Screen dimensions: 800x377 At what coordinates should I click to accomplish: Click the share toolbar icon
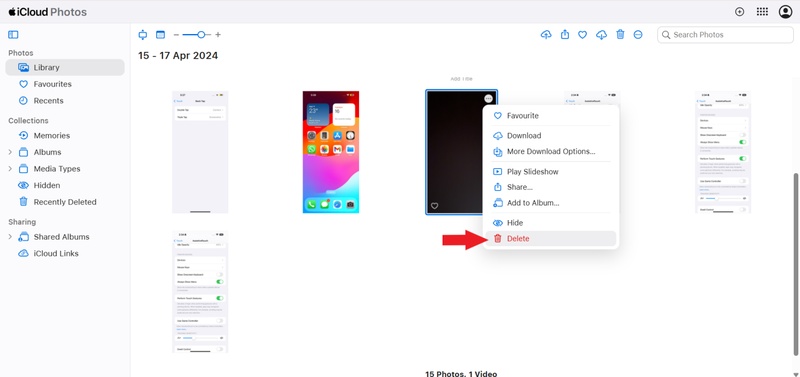click(x=565, y=35)
